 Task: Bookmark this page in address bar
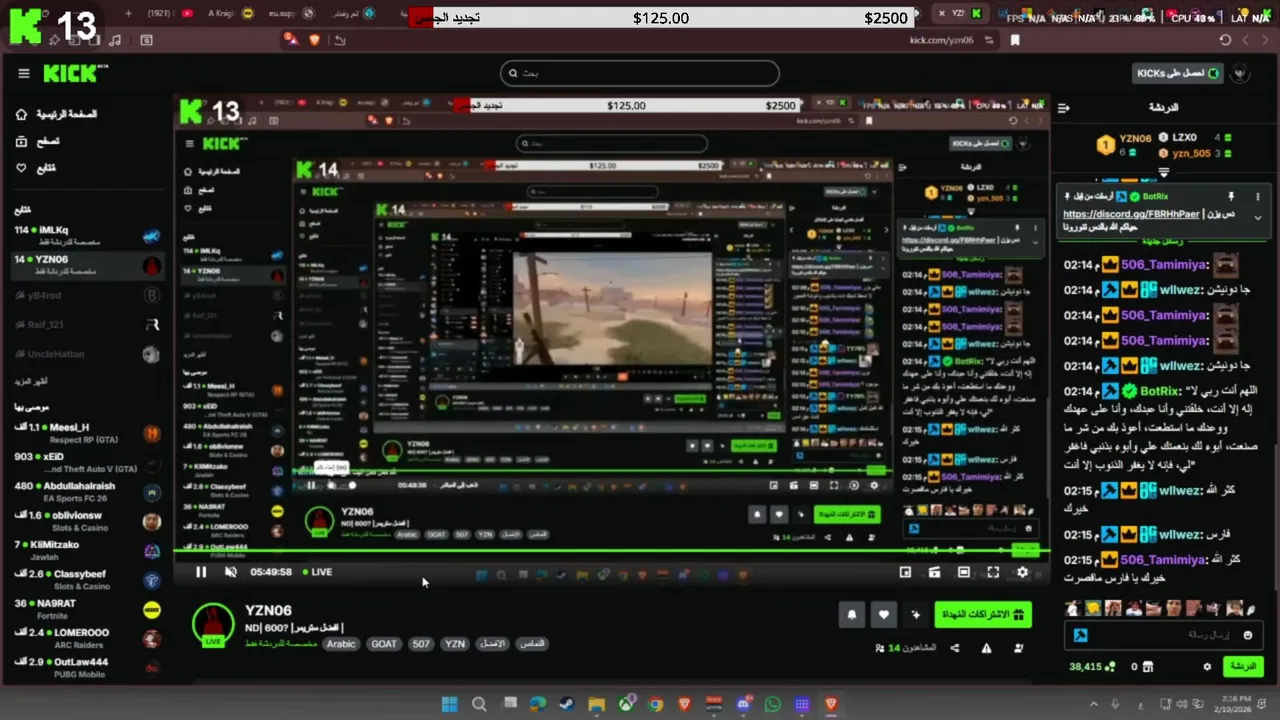1015,40
